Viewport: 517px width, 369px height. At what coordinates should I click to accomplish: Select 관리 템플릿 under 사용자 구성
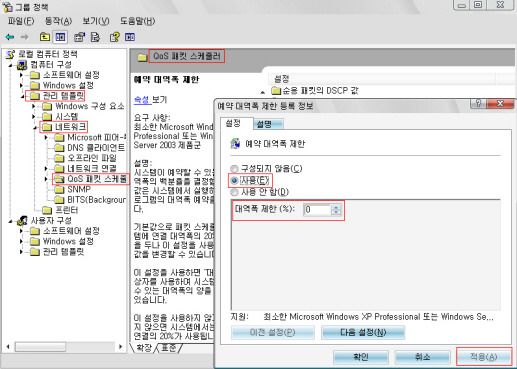[63, 252]
